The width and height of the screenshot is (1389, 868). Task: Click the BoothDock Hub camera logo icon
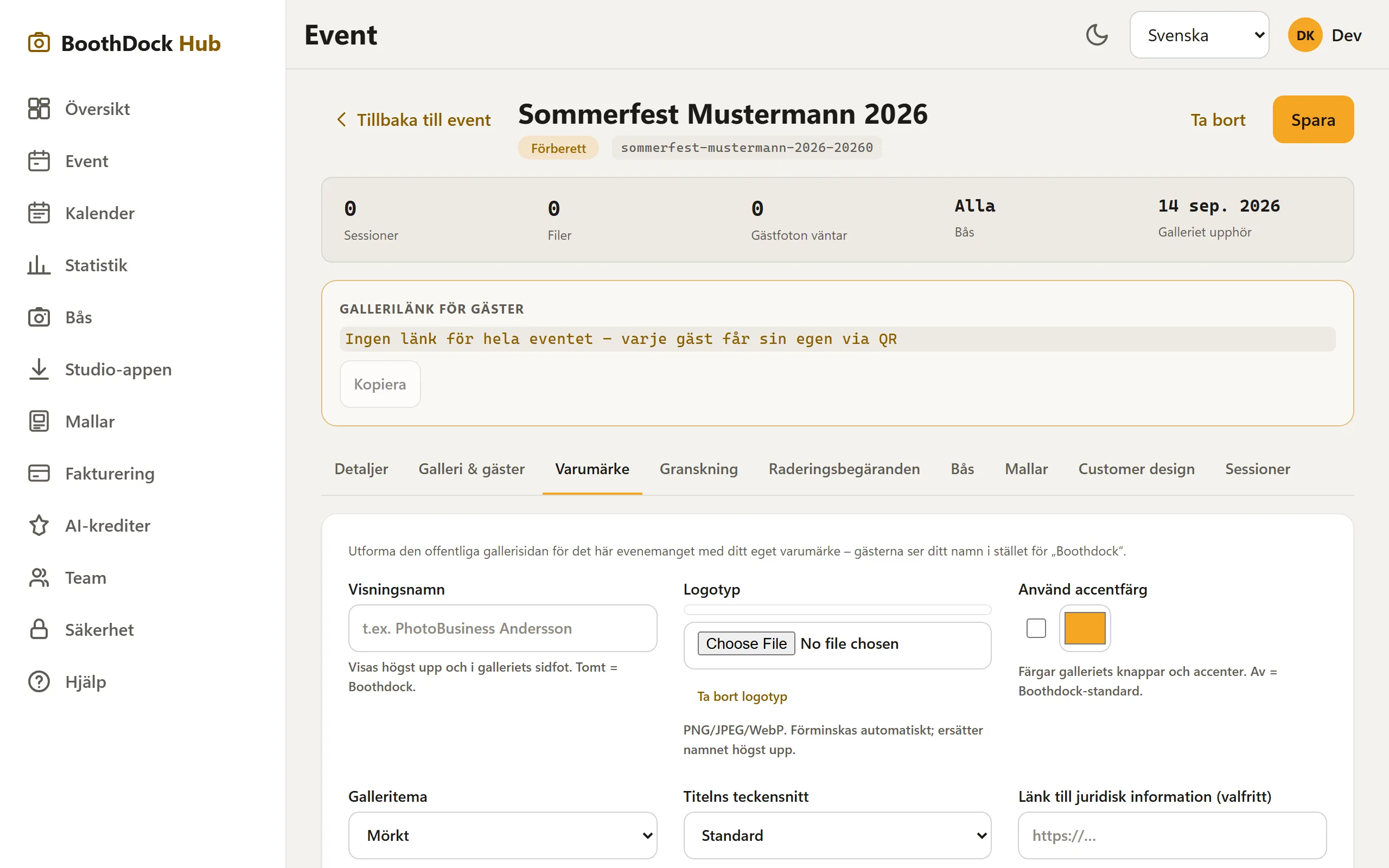tap(39, 43)
